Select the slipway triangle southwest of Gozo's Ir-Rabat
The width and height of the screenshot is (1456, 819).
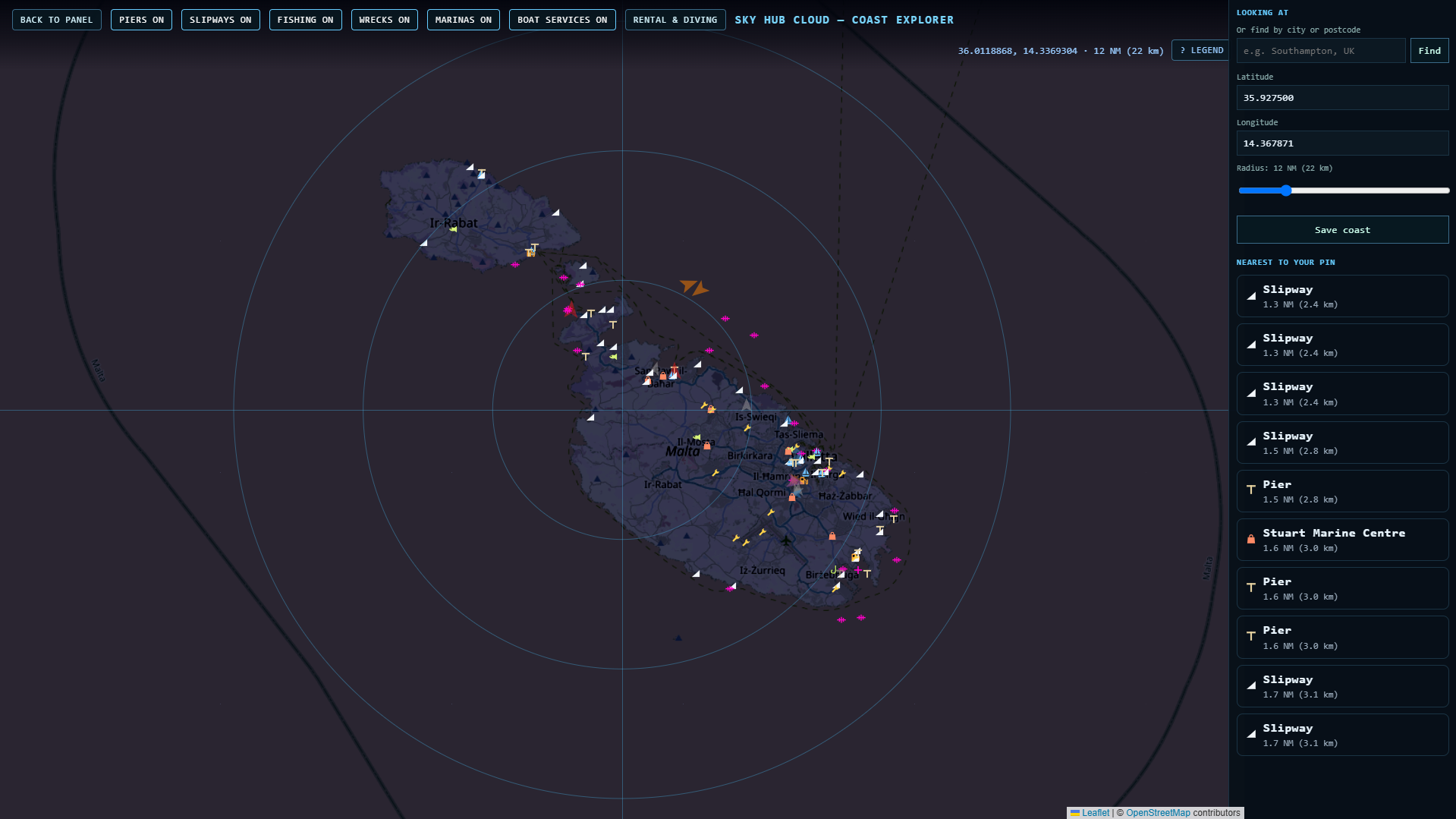click(423, 243)
